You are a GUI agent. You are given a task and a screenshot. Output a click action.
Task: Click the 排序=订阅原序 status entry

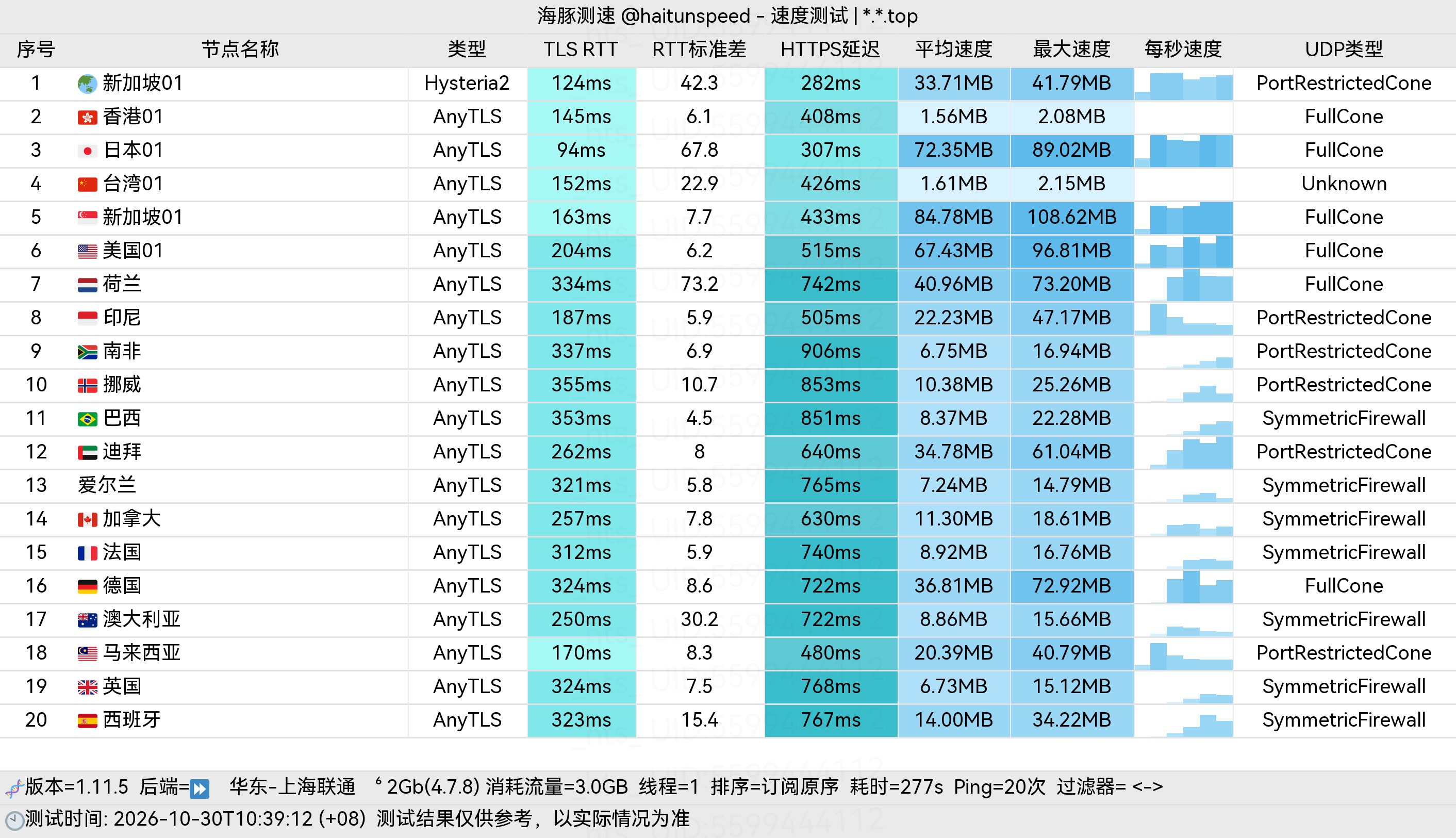774,787
